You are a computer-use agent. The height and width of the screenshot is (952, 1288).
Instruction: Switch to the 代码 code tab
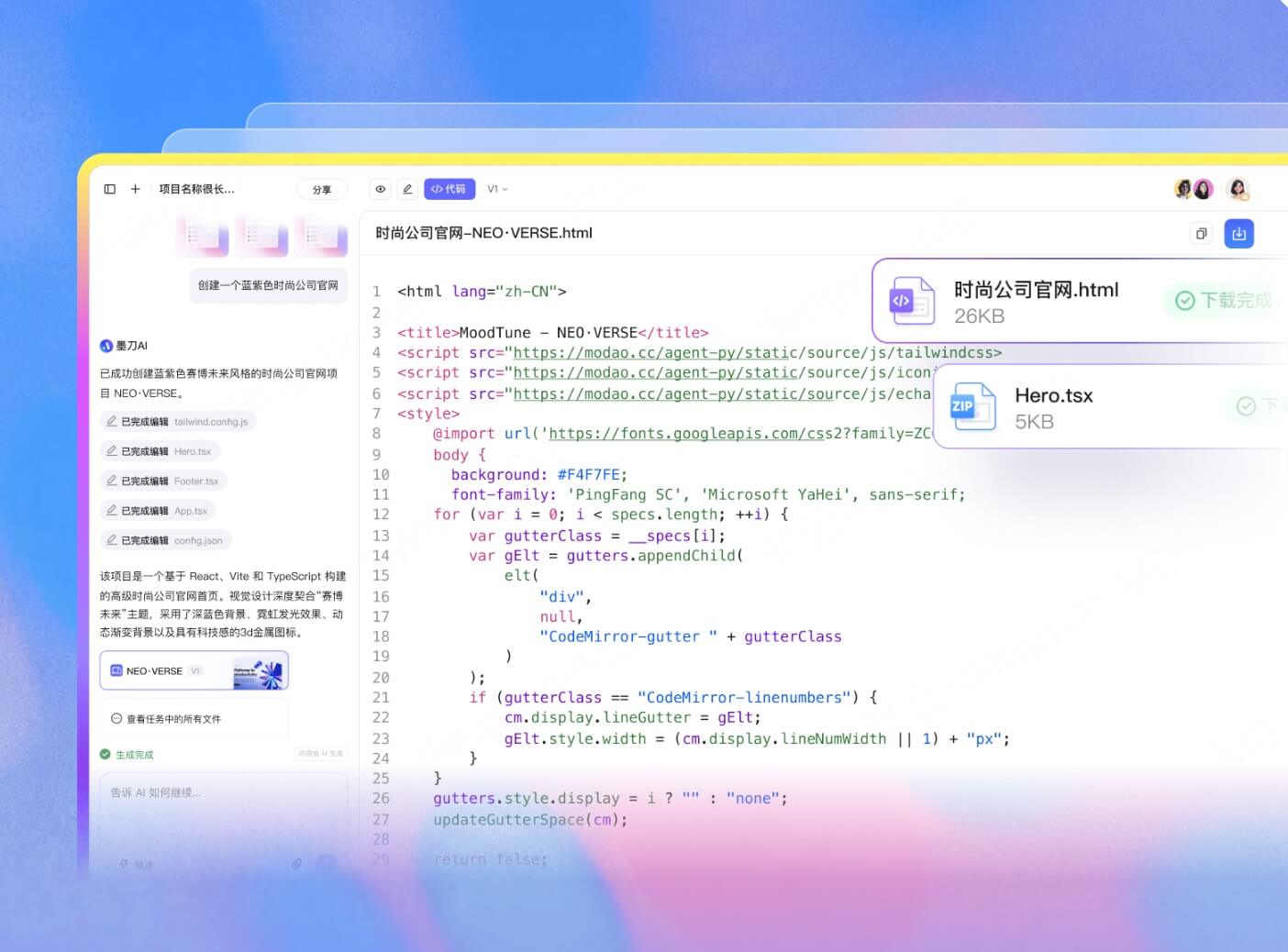(x=449, y=189)
